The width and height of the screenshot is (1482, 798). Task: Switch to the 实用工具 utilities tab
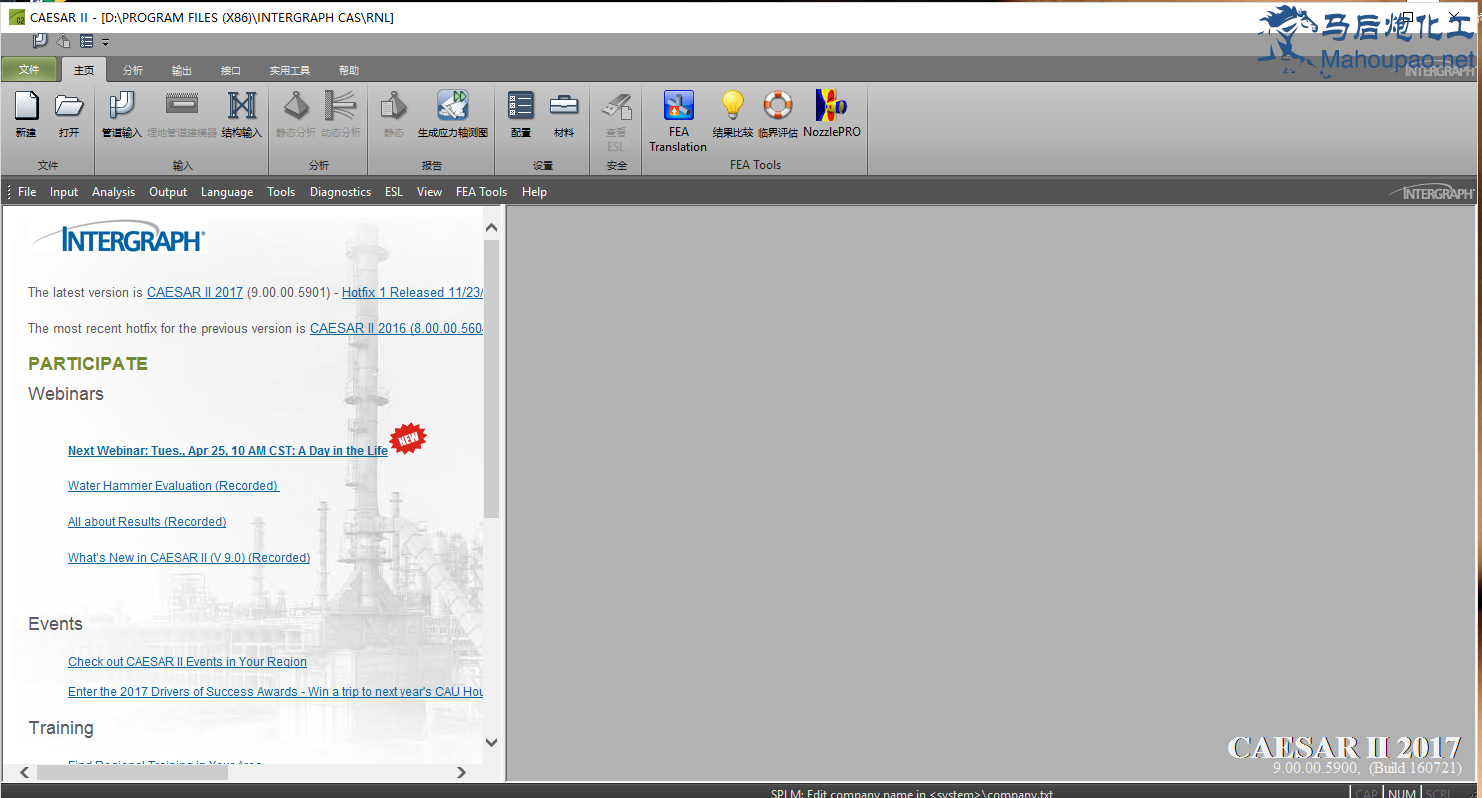pos(290,70)
